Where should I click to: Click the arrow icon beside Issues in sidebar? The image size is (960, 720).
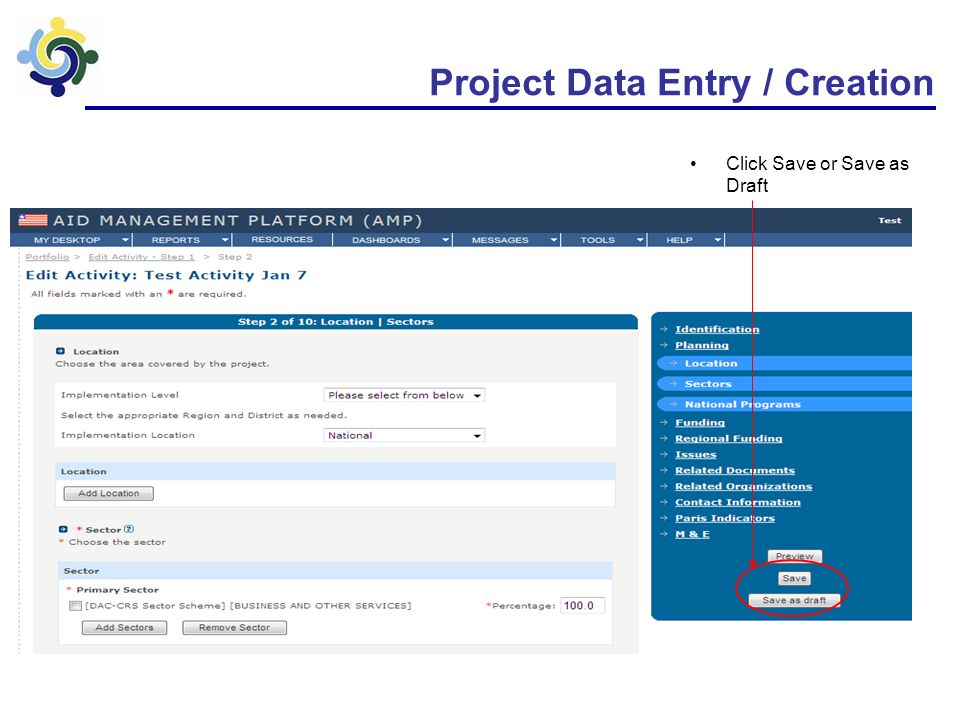click(664, 454)
